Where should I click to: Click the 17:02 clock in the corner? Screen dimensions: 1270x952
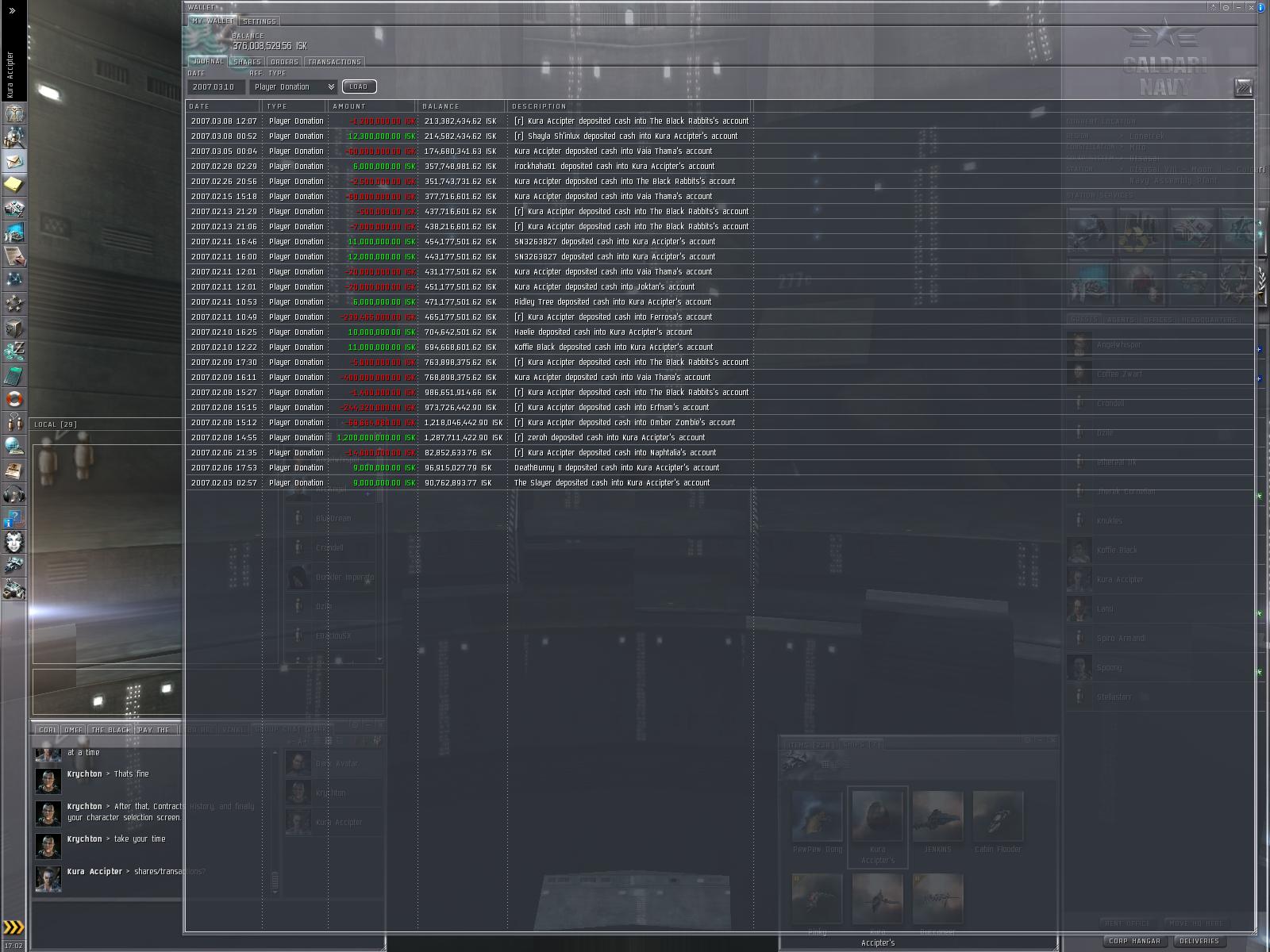click(x=13, y=946)
